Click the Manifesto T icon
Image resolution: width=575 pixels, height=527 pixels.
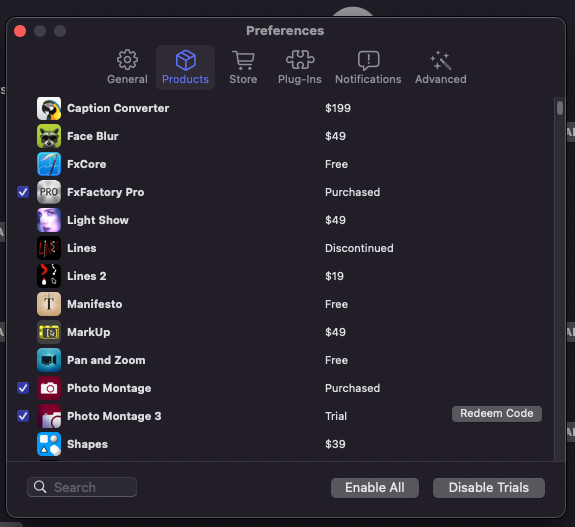point(49,304)
